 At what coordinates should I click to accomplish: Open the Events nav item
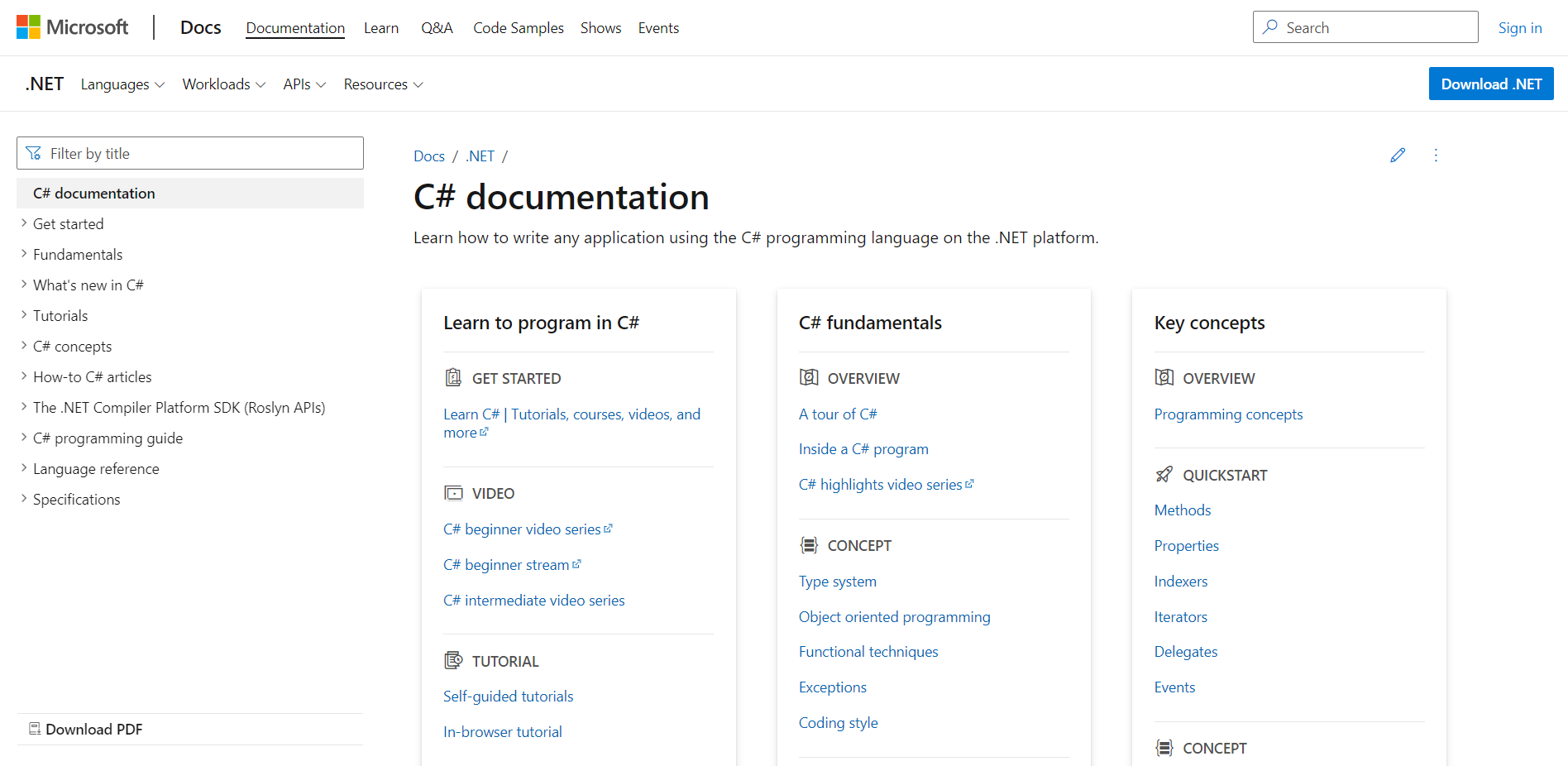click(658, 28)
